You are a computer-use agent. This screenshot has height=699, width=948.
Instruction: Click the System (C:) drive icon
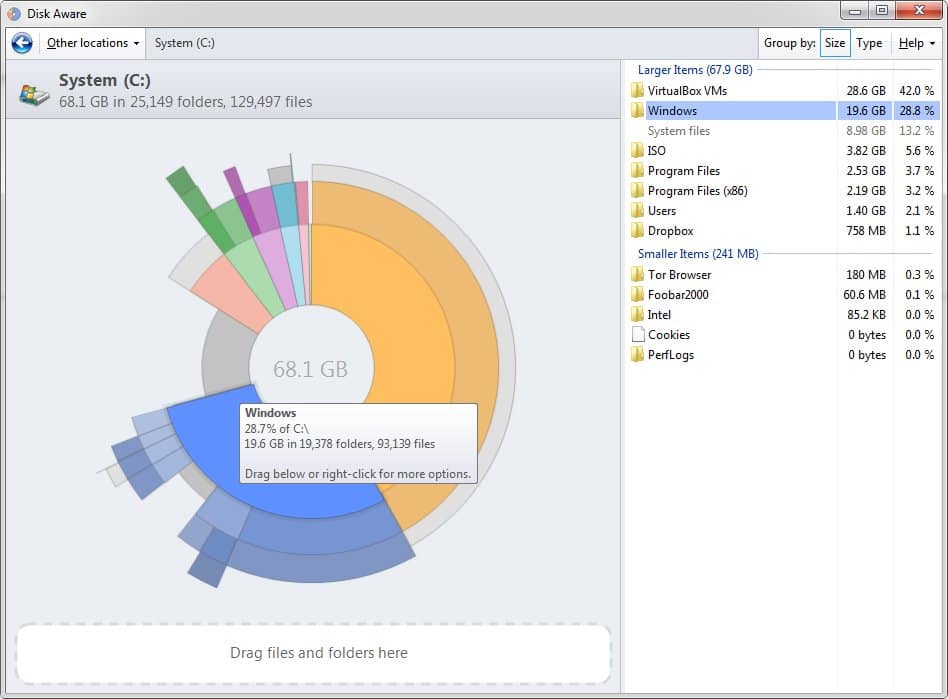click(34, 94)
